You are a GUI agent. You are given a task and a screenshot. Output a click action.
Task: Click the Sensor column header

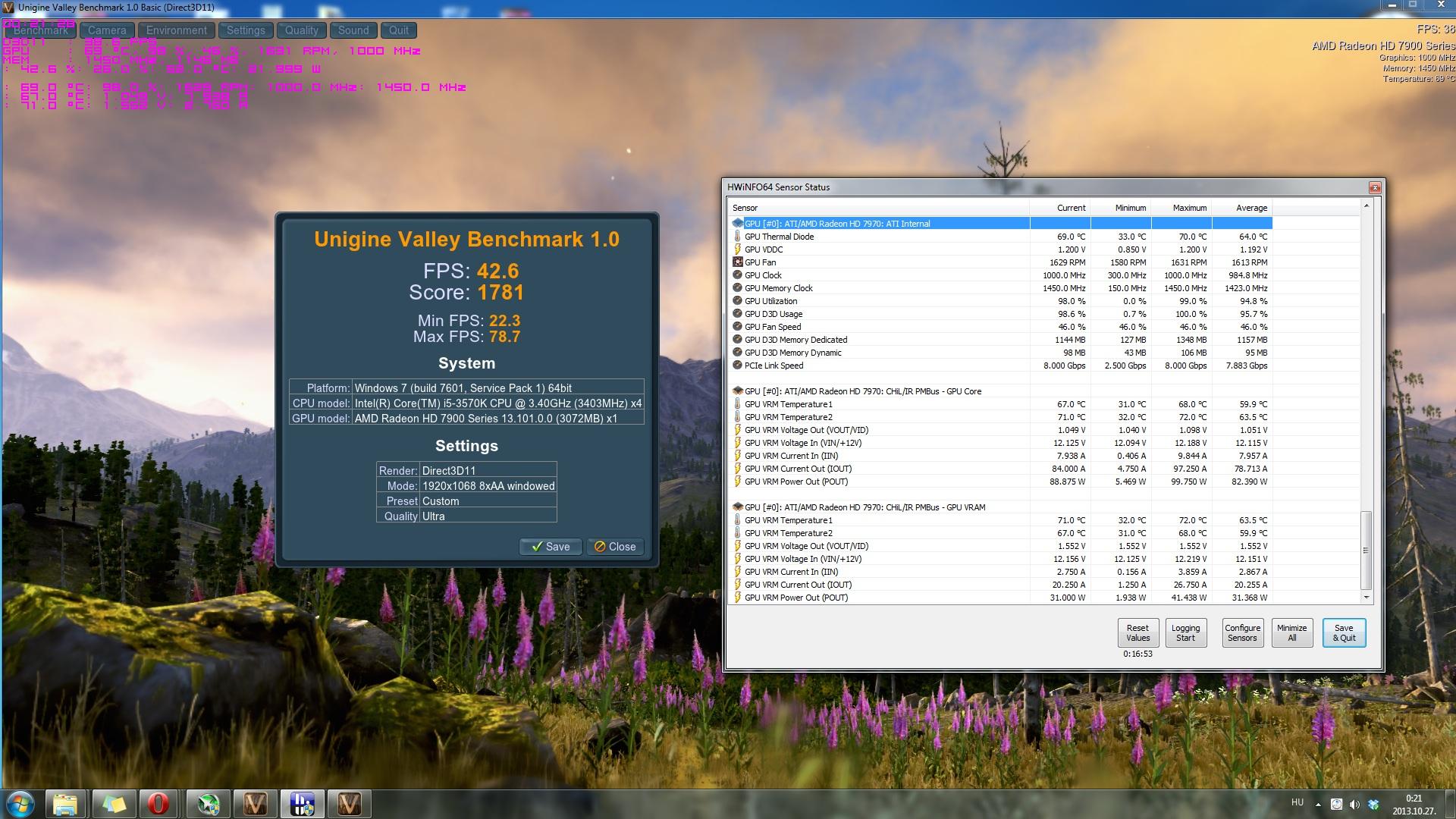(878, 208)
